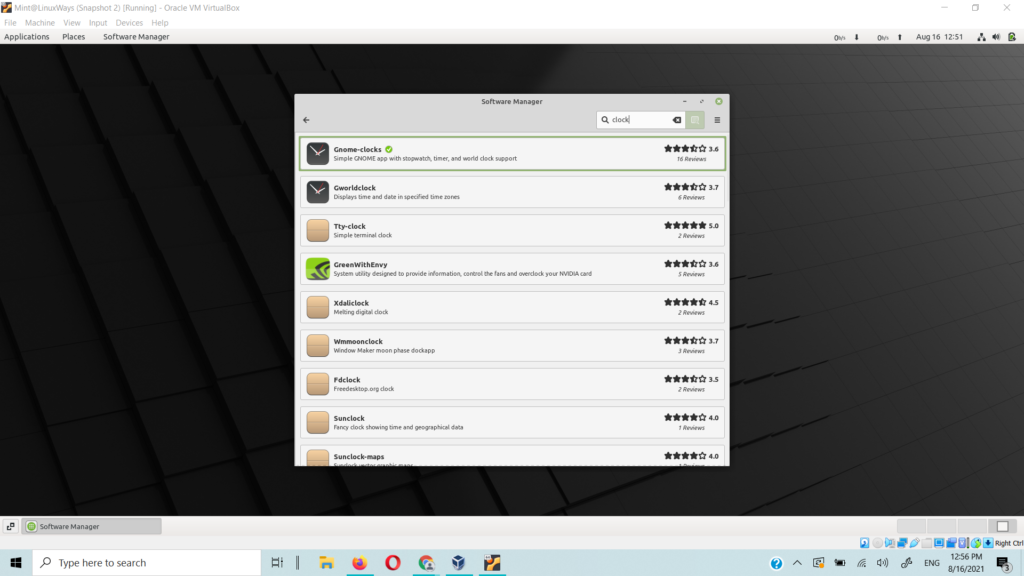Go back using the Software Manager back arrow
Viewport: 1024px width, 576px height.
coord(306,120)
